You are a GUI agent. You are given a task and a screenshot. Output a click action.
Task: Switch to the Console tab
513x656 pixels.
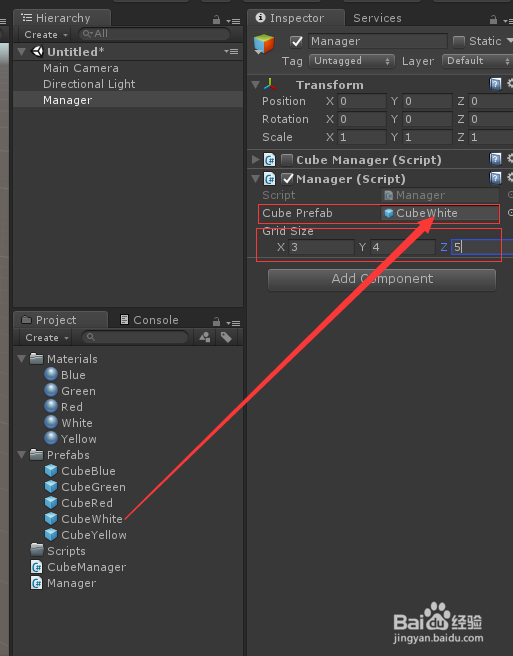149,320
